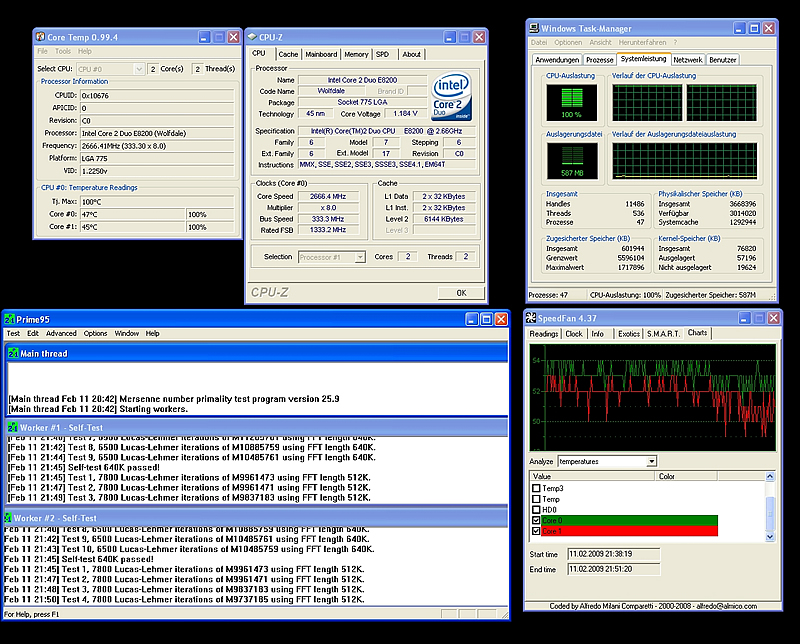Check the Temp3 checkbox in SpeedFan
800x644 pixels.
(536, 488)
